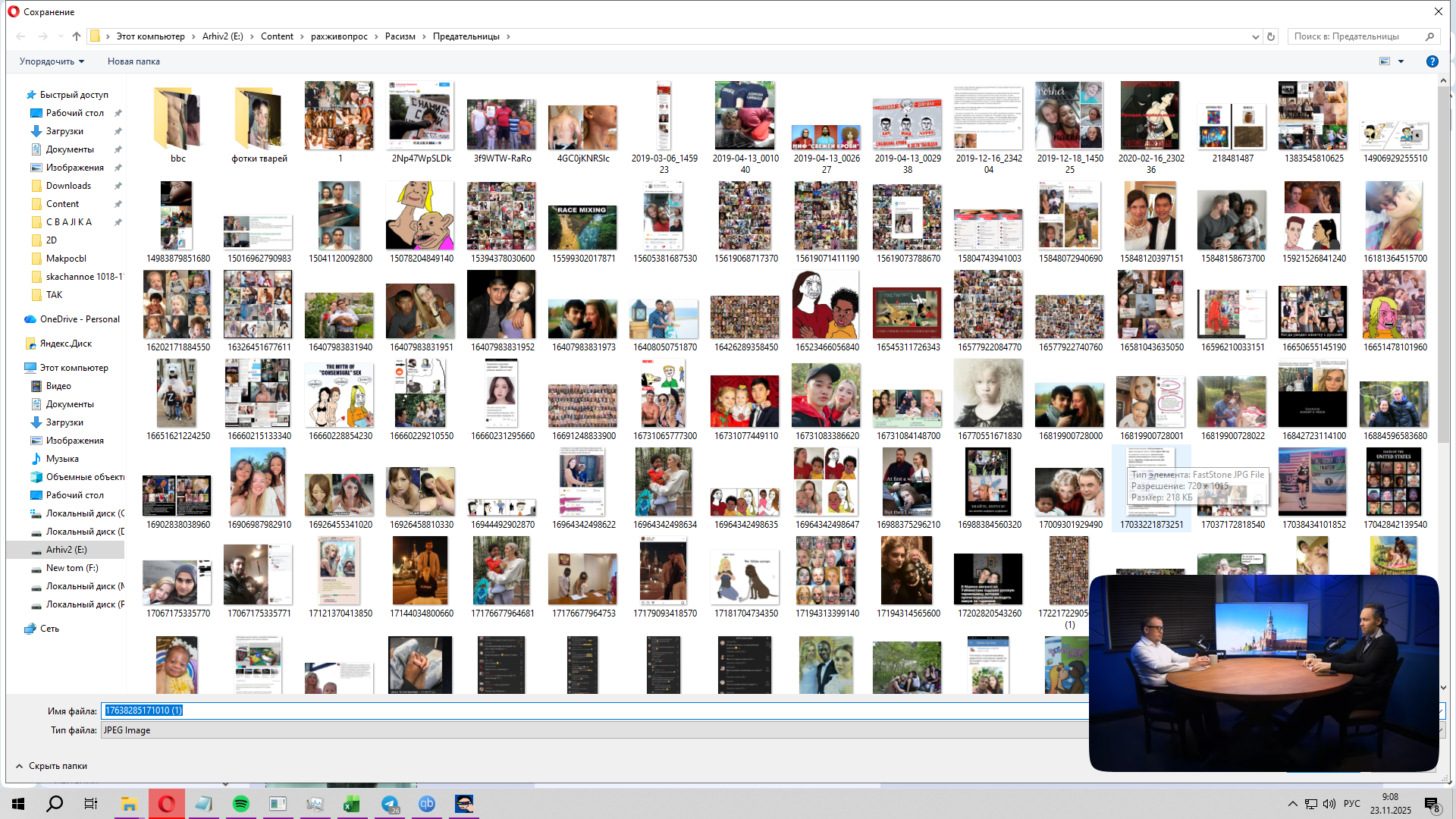Open the help question mark icon

tap(1432, 61)
